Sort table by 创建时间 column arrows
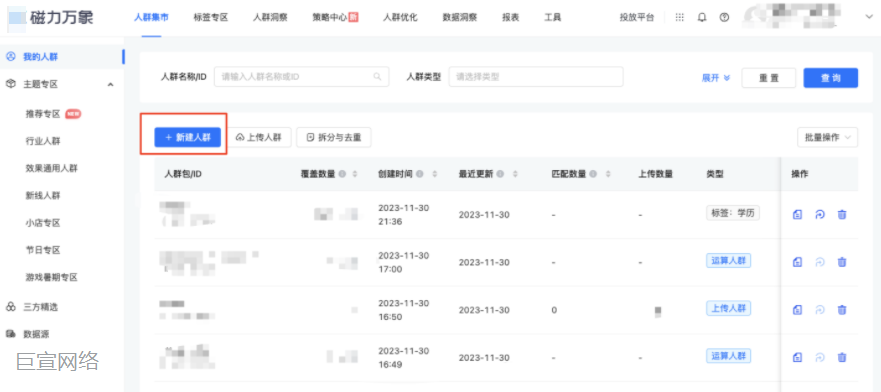This screenshot has height=392, width=881. point(434,174)
